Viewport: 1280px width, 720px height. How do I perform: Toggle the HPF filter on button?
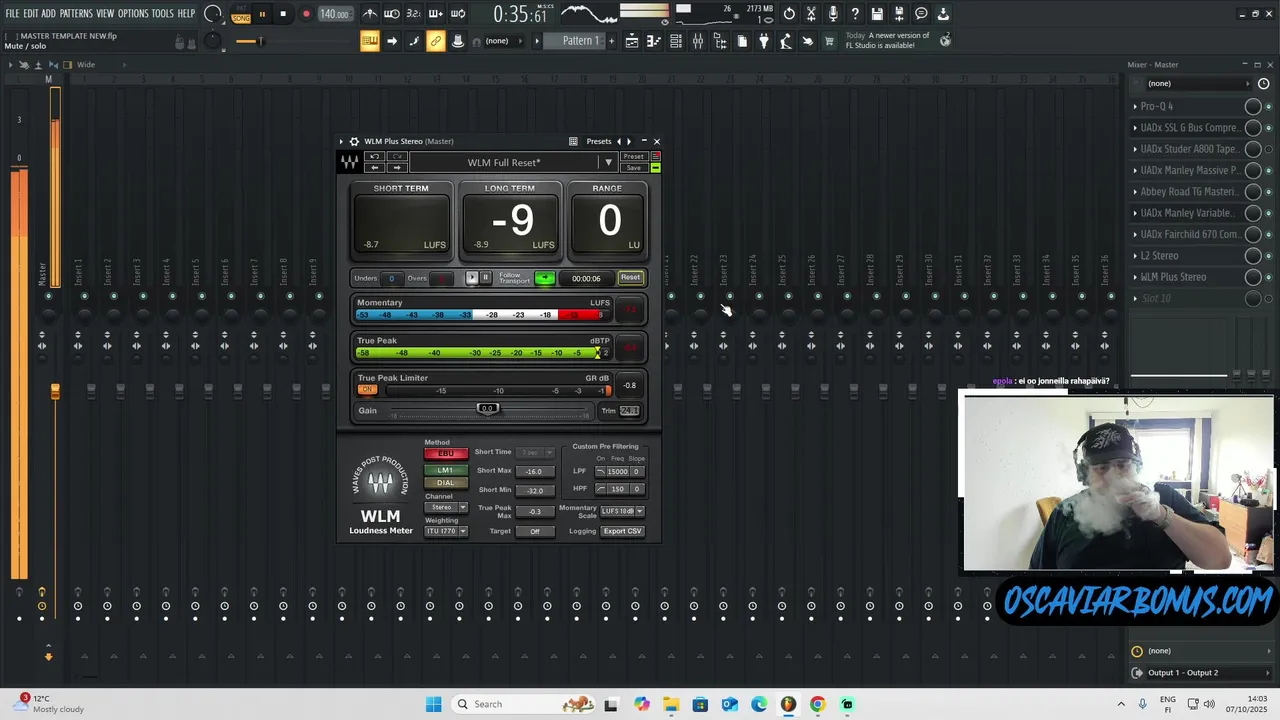tap(601, 489)
